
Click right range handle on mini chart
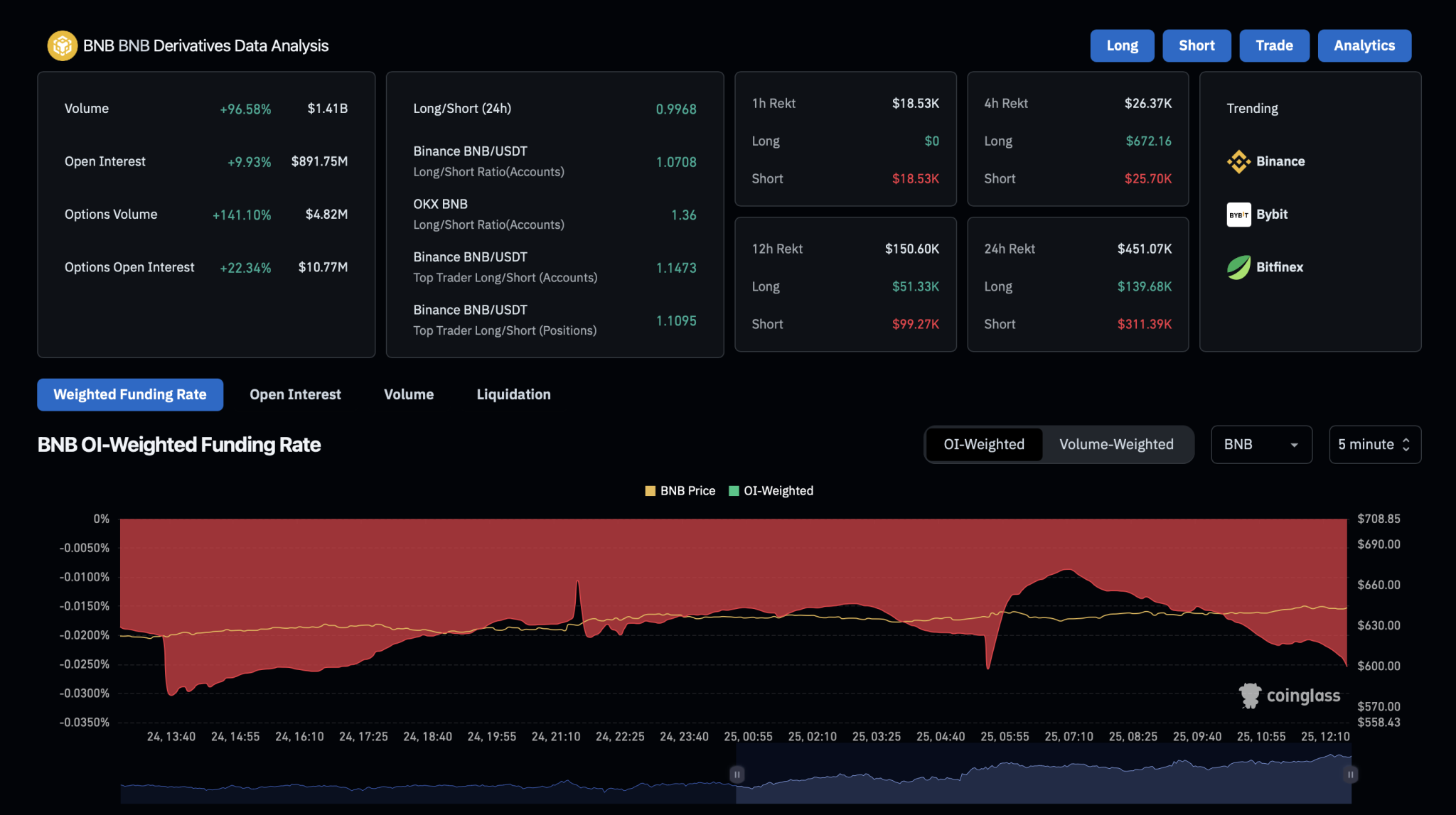pos(1350,774)
